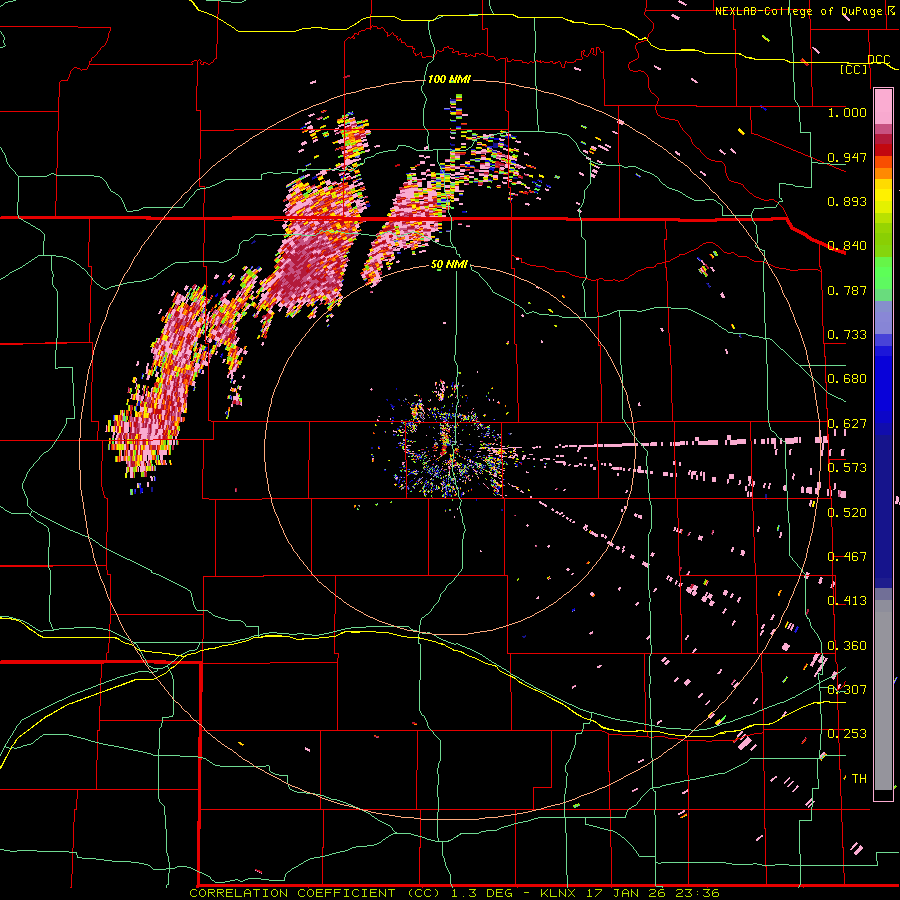Click the bright green segment of the color bar
This screenshot has width=900, height=900.
[883, 273]
